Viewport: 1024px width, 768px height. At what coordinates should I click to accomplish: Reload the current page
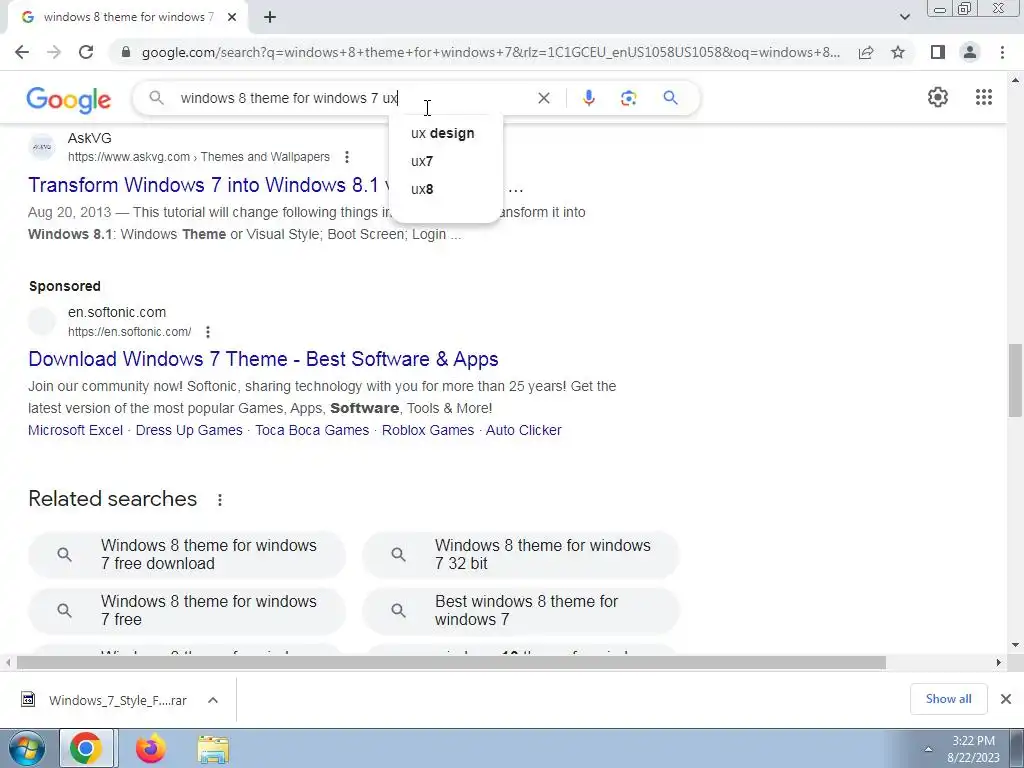(x=86, y=52)
